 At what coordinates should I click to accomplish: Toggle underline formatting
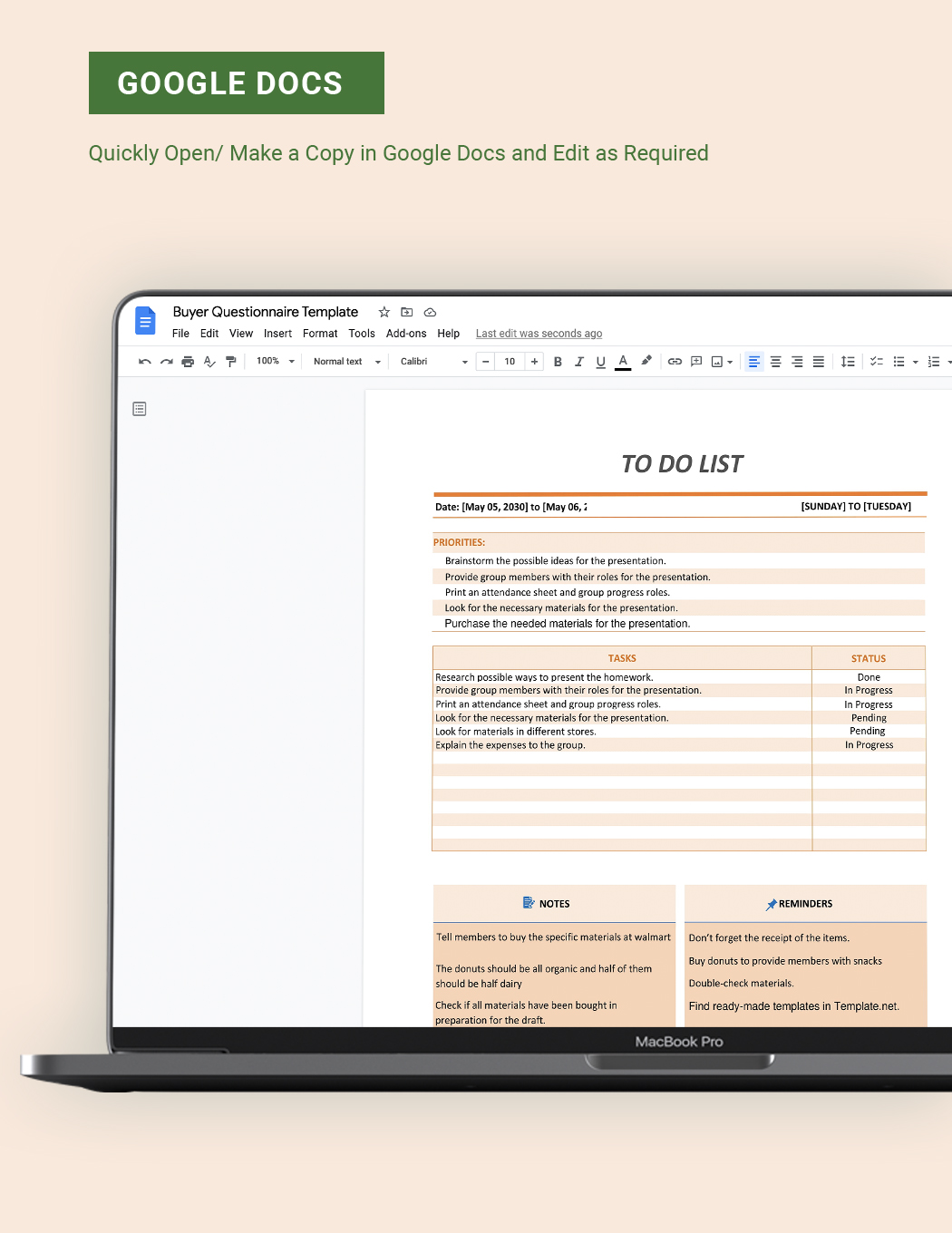click(x=601, y=361)
